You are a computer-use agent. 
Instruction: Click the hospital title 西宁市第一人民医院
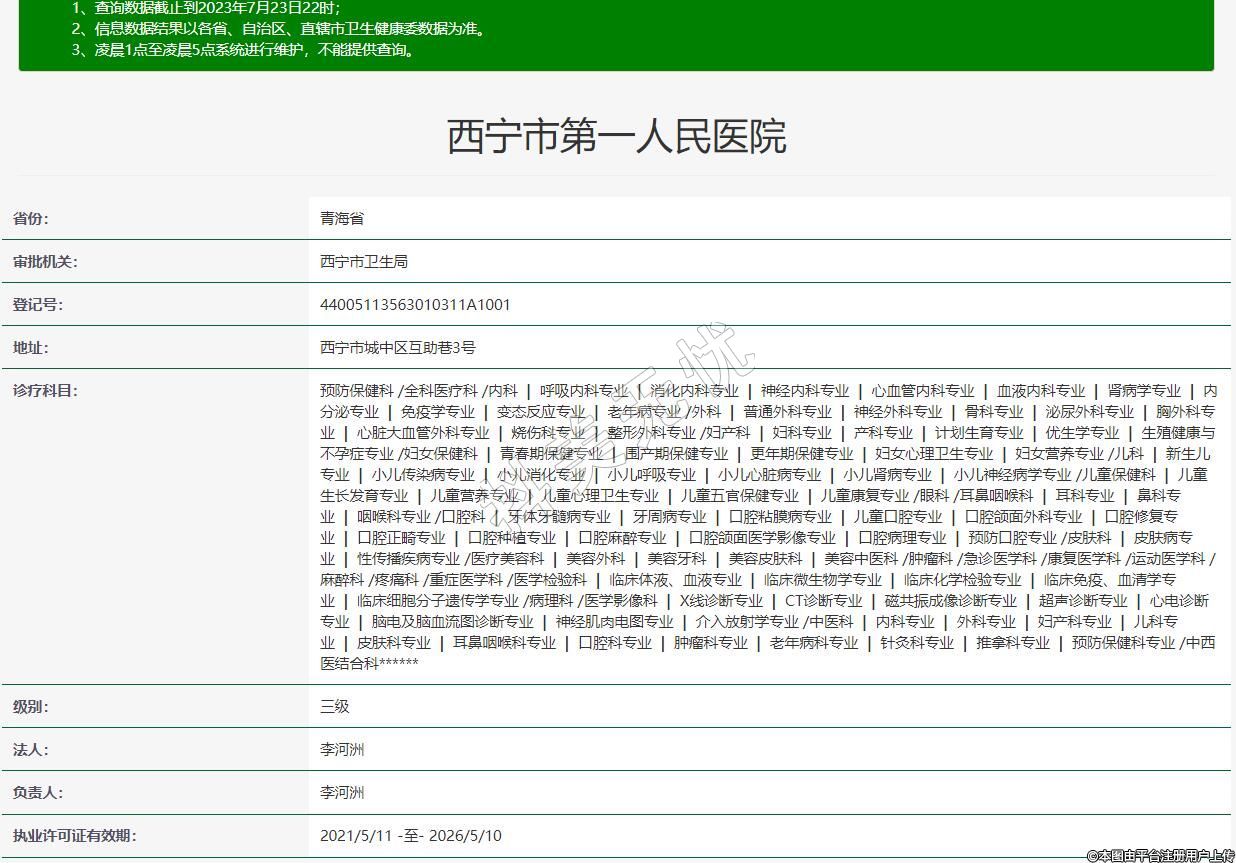pyautogui.click(x=616, y=136)
